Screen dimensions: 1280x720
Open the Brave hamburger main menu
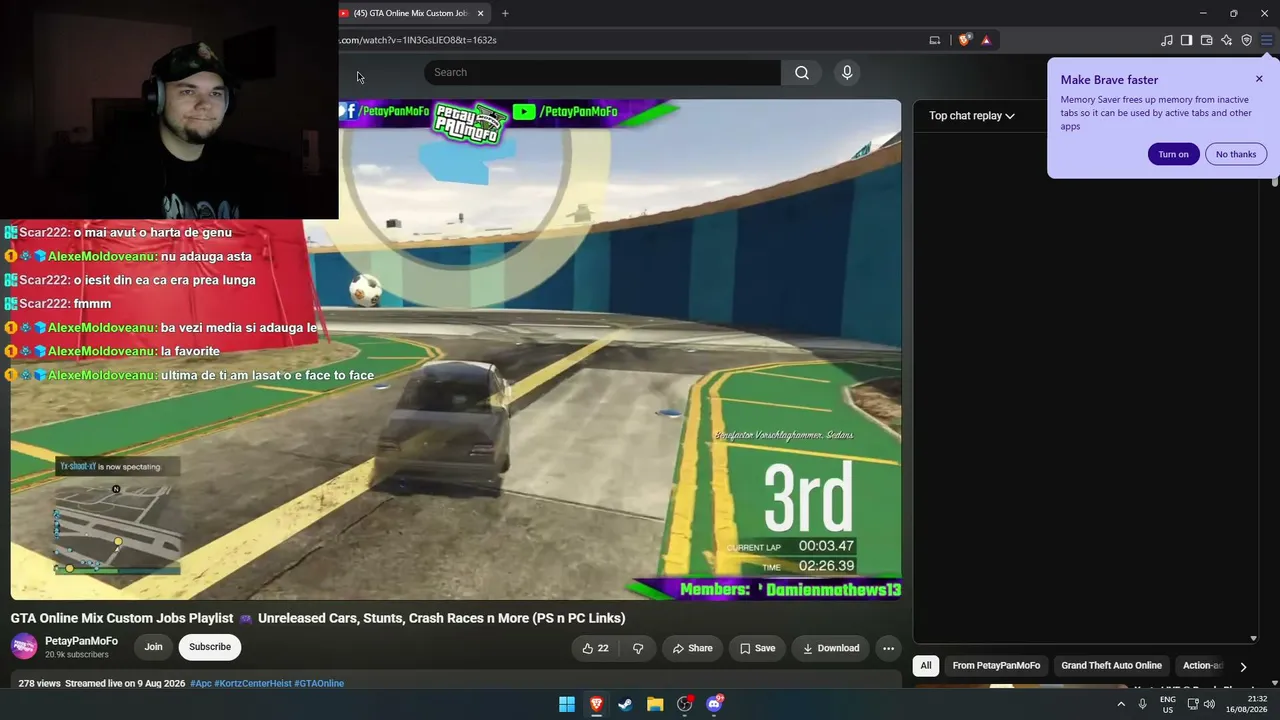coord(1267,40)
